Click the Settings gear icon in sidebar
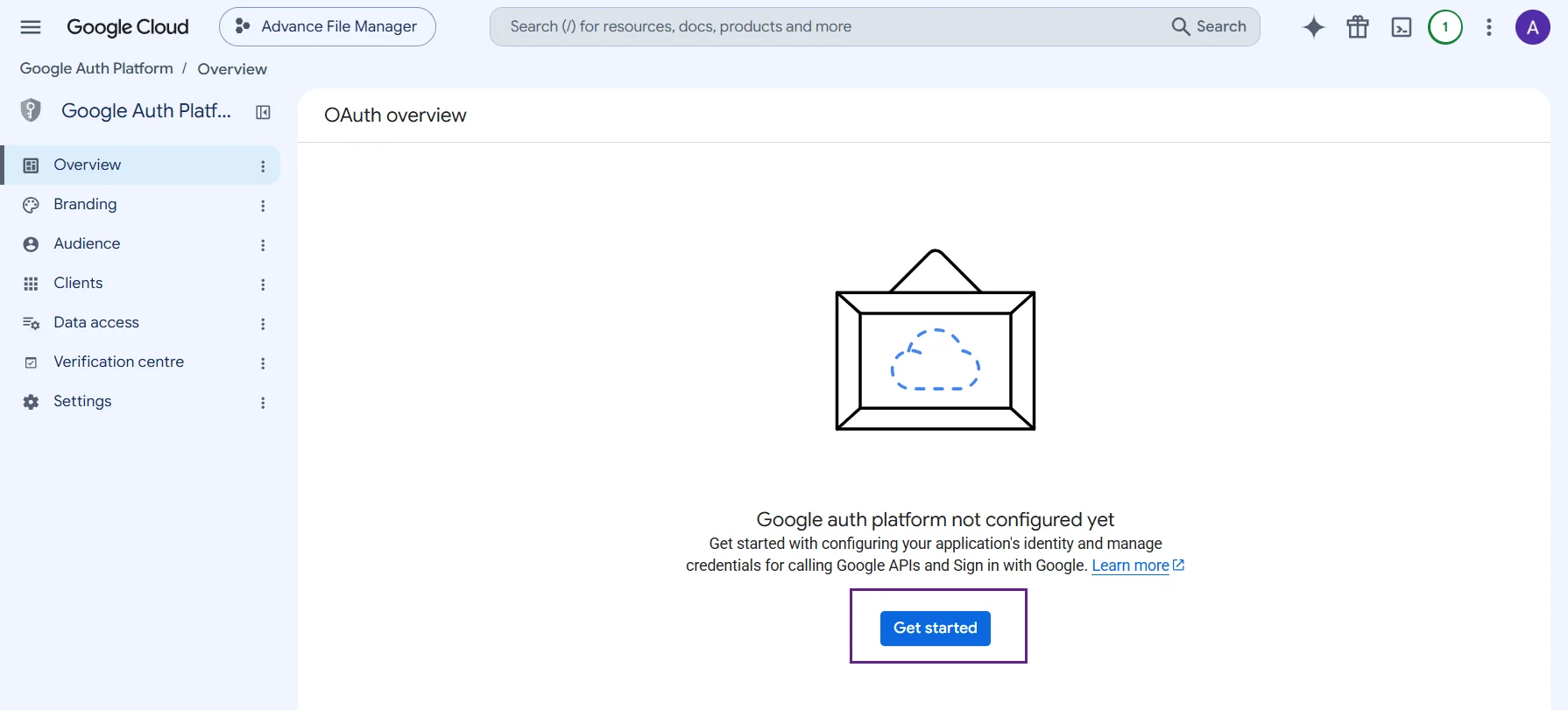1568x710 pixels. point(31,402)
